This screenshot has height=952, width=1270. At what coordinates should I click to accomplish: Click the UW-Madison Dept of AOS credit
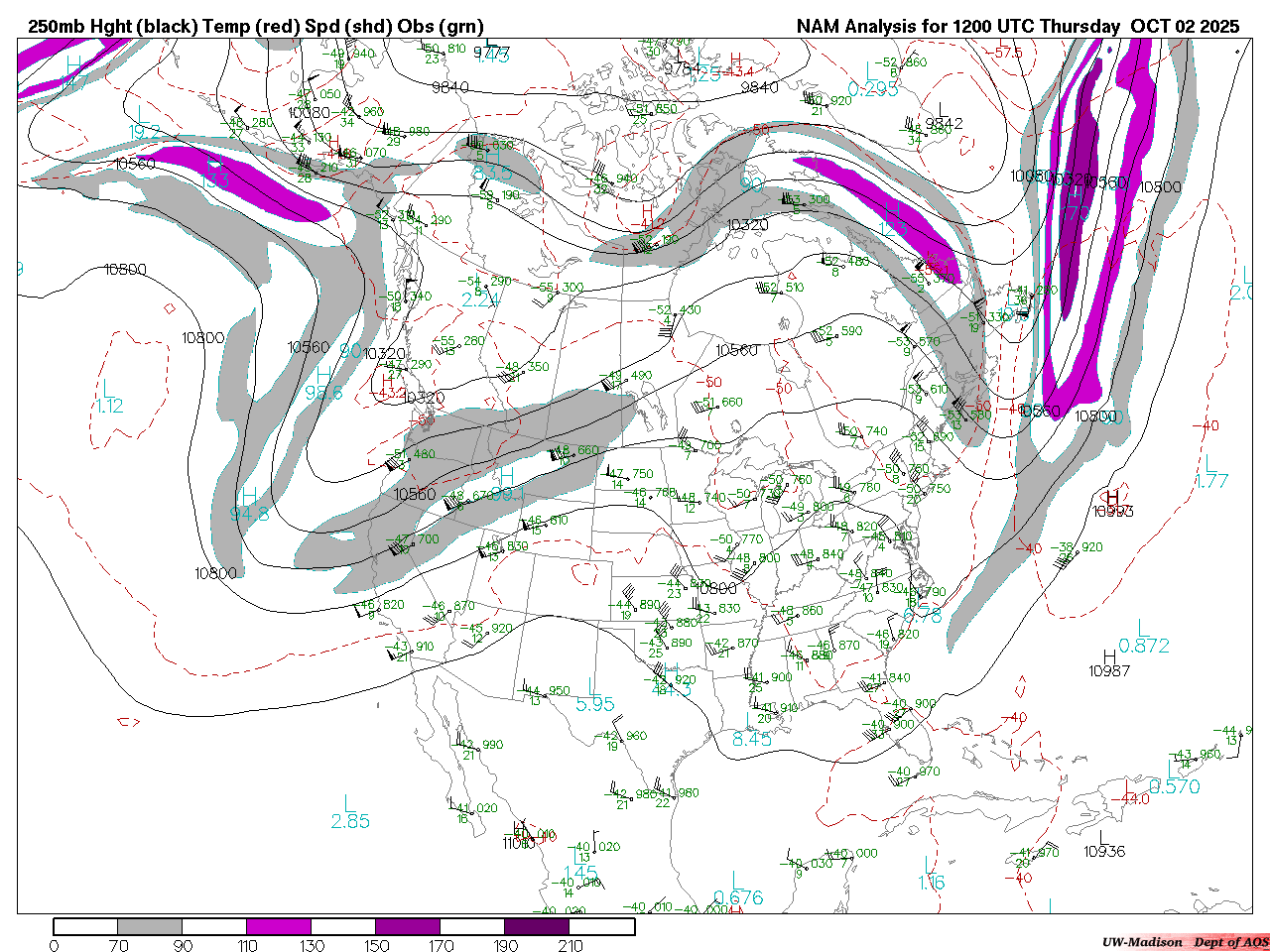pyautogui.click(x=1184, y=942)
